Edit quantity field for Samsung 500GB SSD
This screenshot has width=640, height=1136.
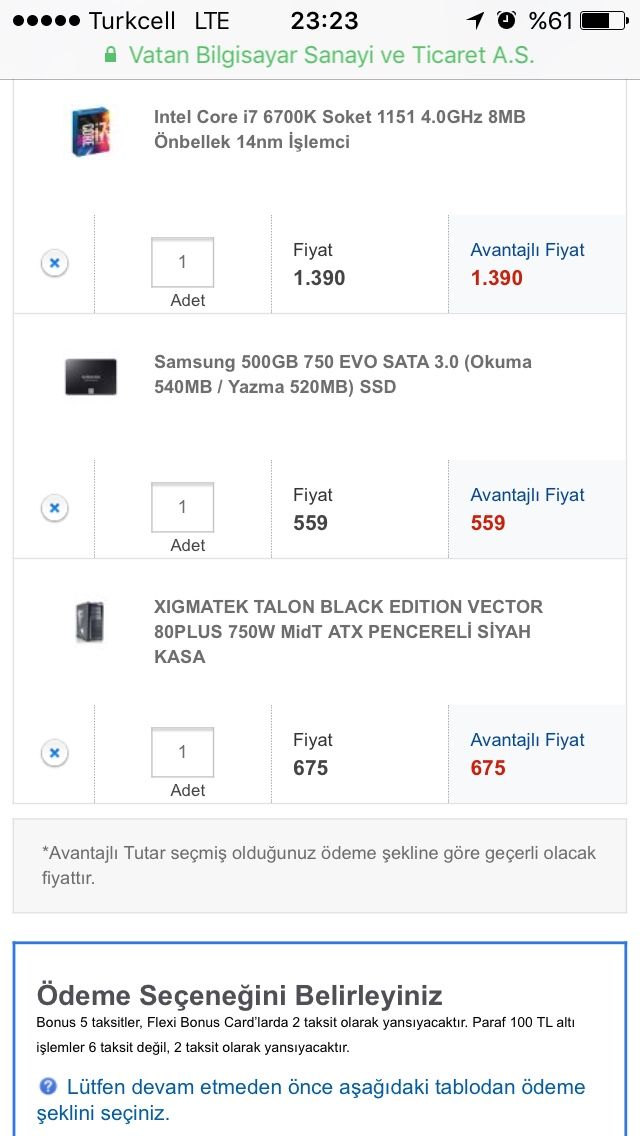182,507
